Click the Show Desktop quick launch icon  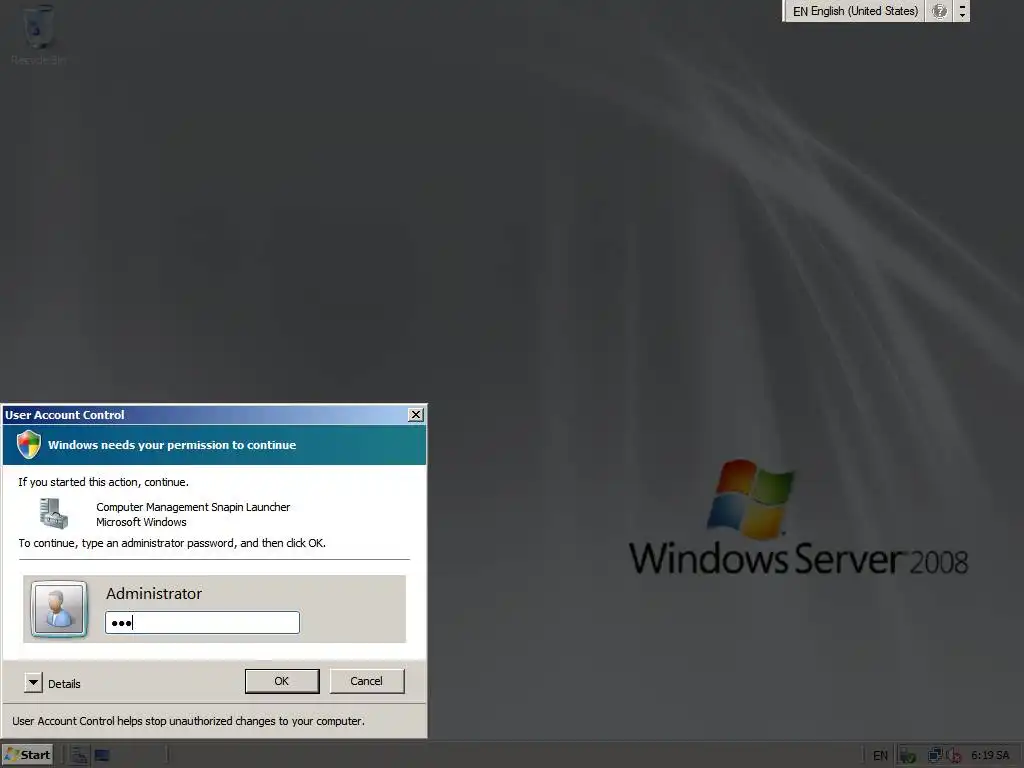102,756
